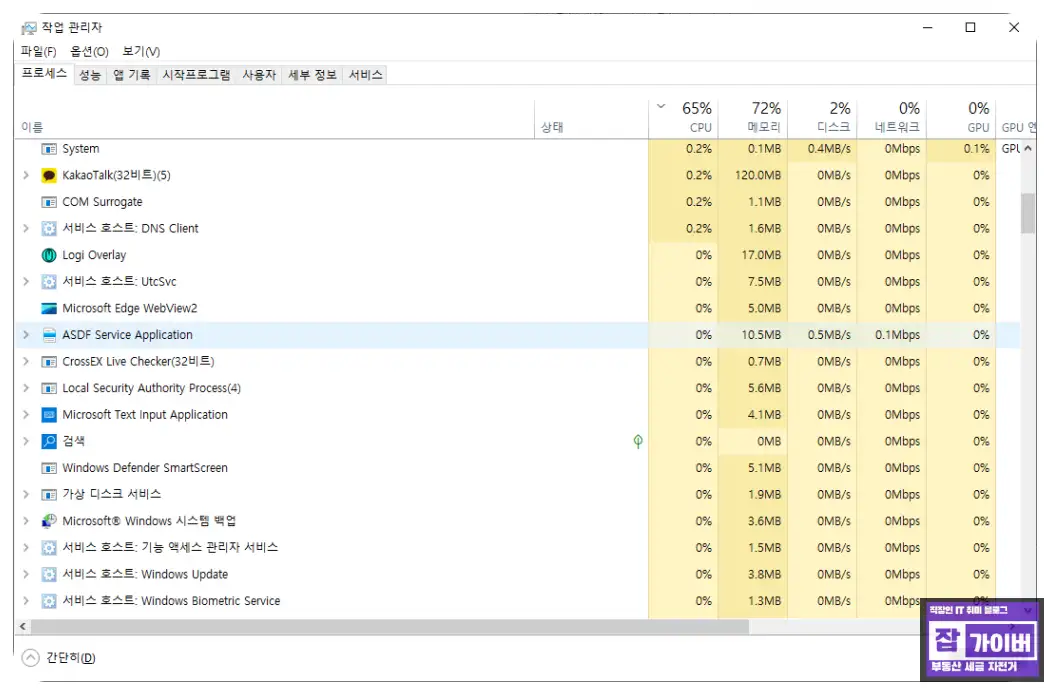Switch to the 성능 tab
1050x695 pixels.
(x=90, y=75)
